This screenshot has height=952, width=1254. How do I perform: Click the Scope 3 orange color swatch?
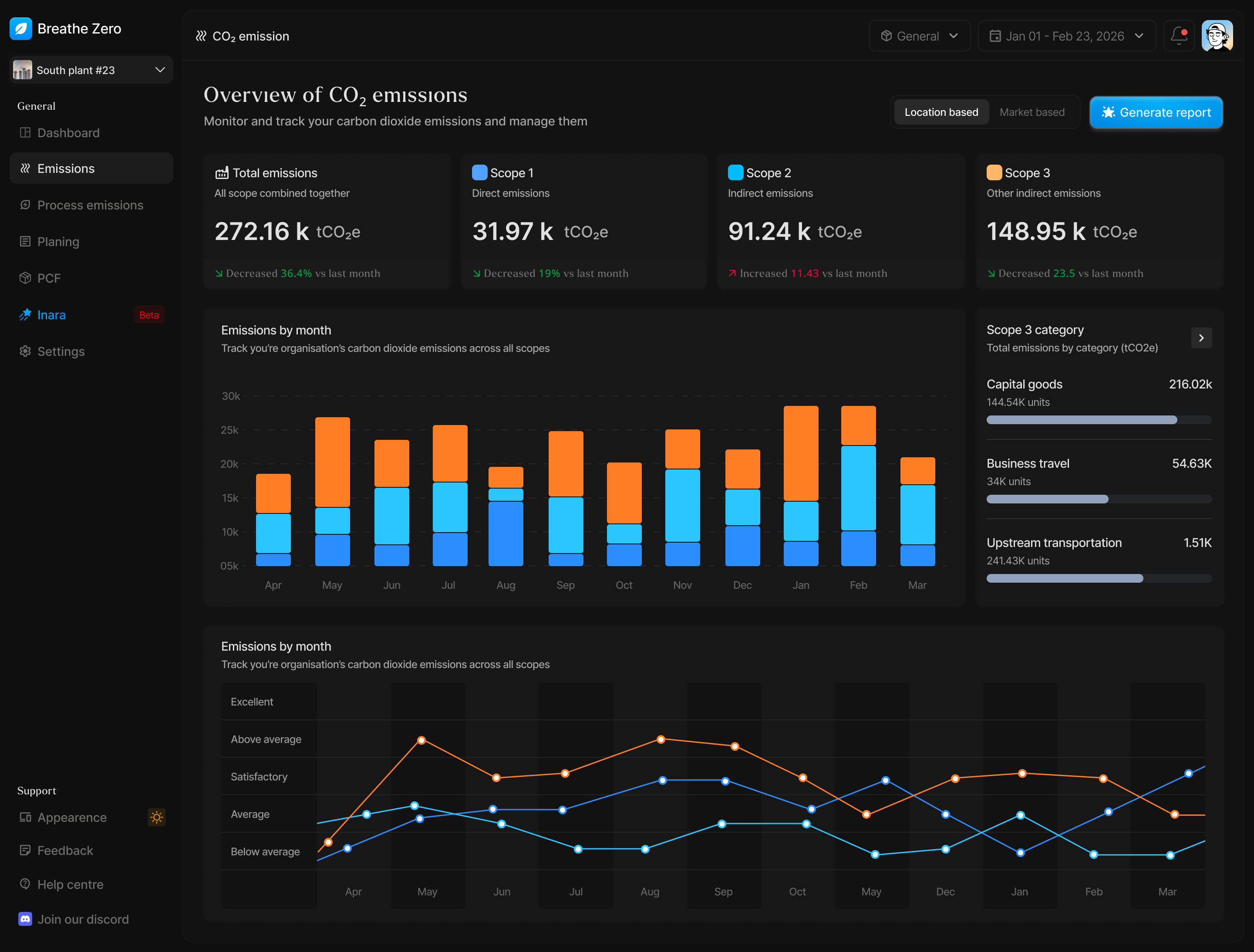click(x=994, y=172)
